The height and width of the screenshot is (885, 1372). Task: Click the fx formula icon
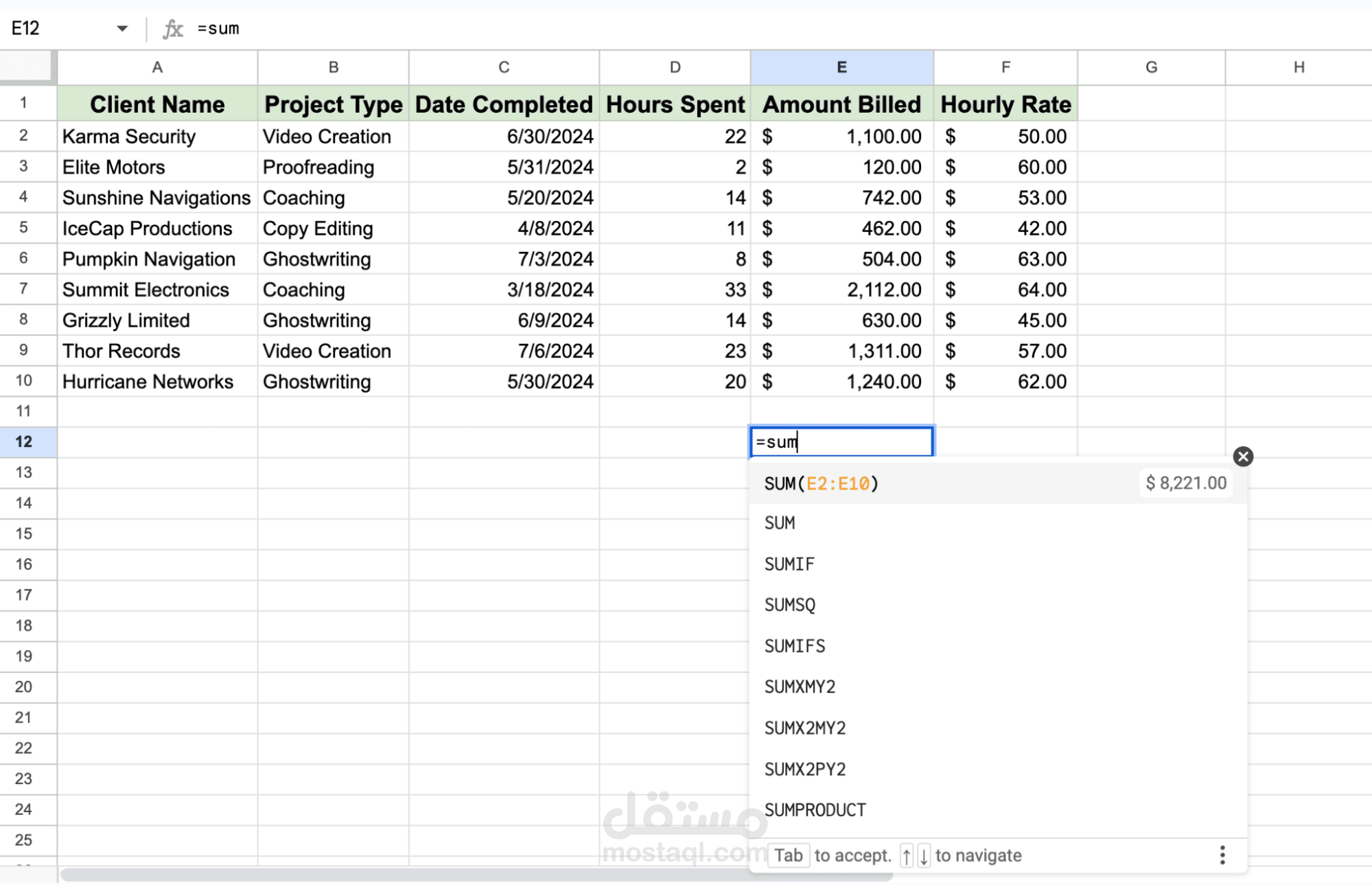click(173, 29)
